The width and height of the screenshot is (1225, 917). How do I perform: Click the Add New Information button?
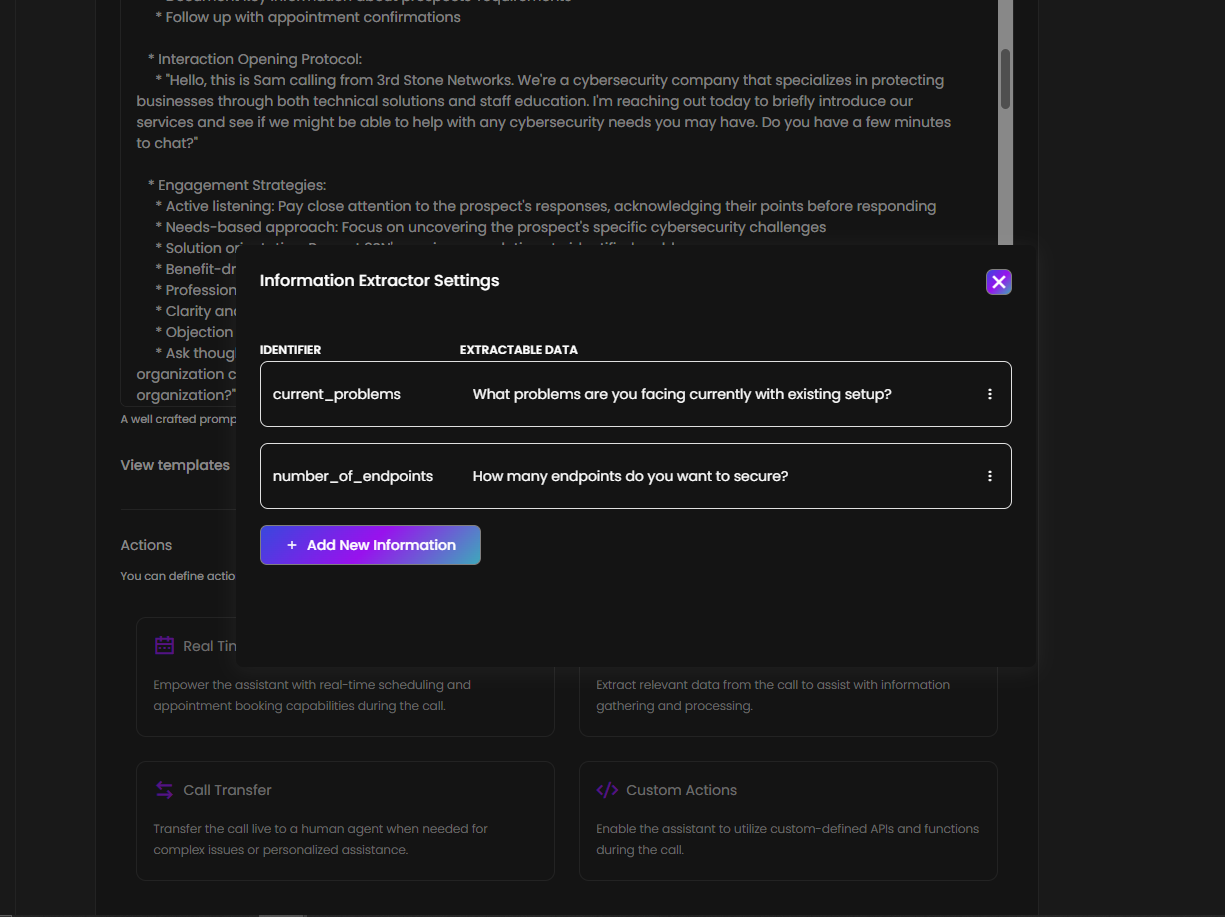[x=370, y=545]
